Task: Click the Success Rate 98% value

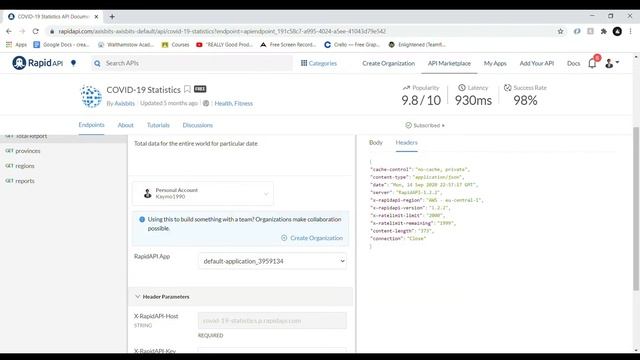Action: pyautogui.click(x=525, y=100)
